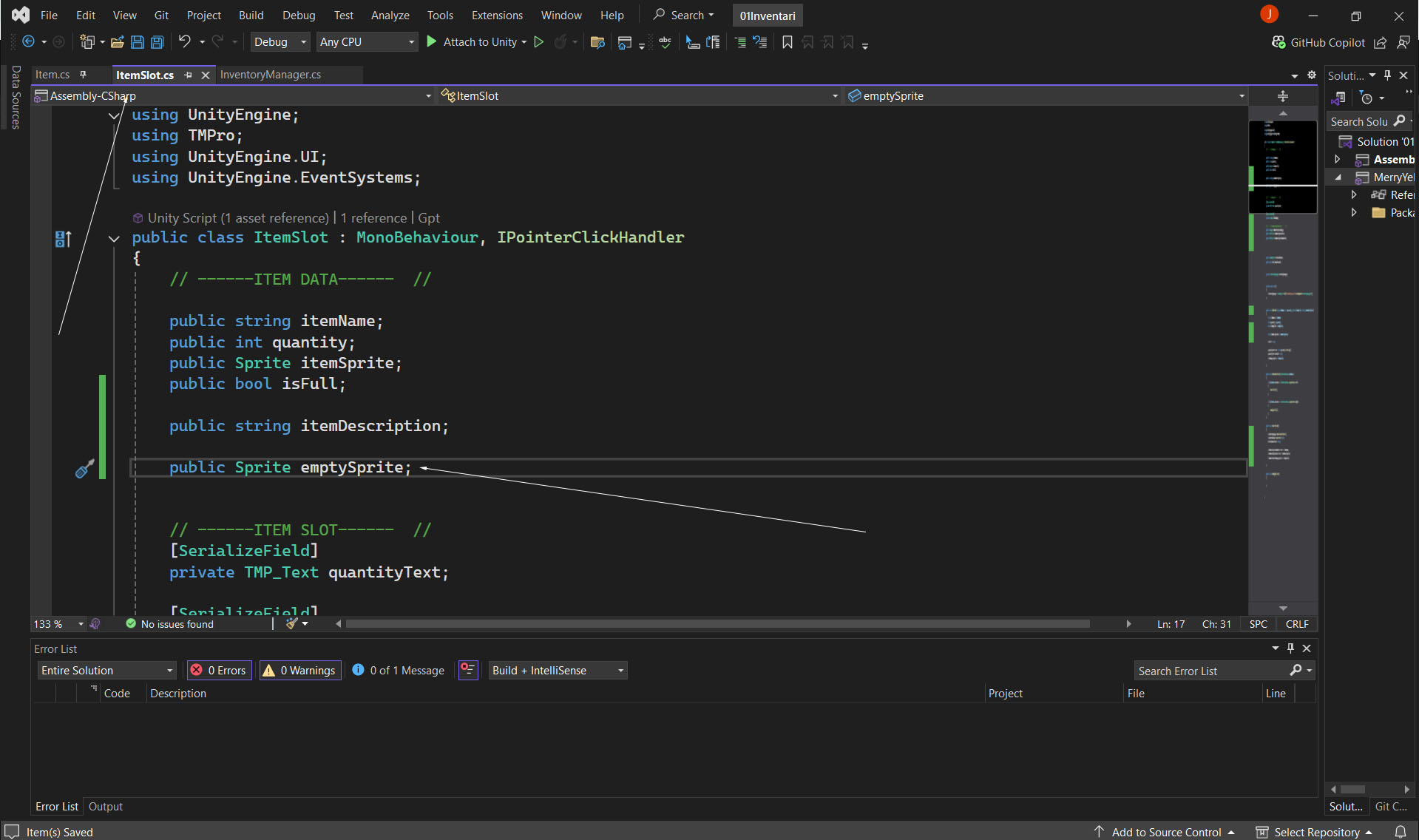Toggle the 0 Errors filter
This screenshot has height=840, width=1419.
[219, 671]
